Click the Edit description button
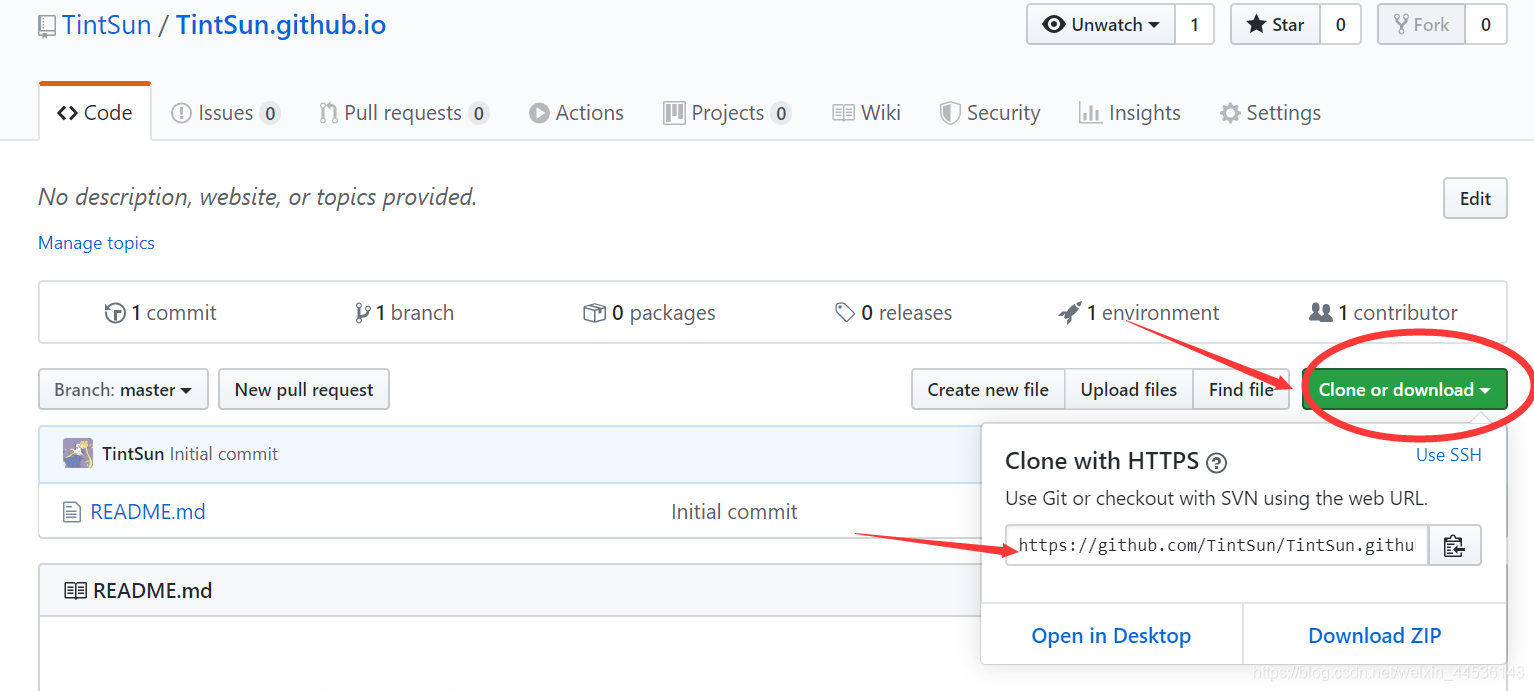1534x691 pixels. click(x=1475, y=198)
